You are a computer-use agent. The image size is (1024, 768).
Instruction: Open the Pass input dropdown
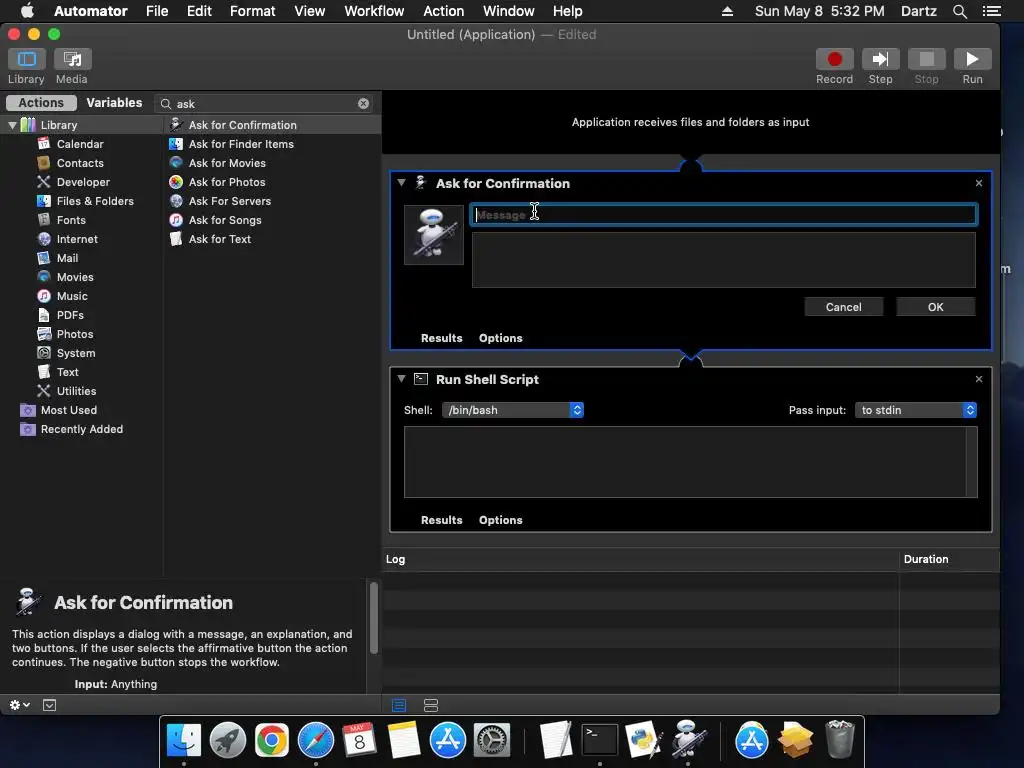pyautogui.click(x=916, y=409)
